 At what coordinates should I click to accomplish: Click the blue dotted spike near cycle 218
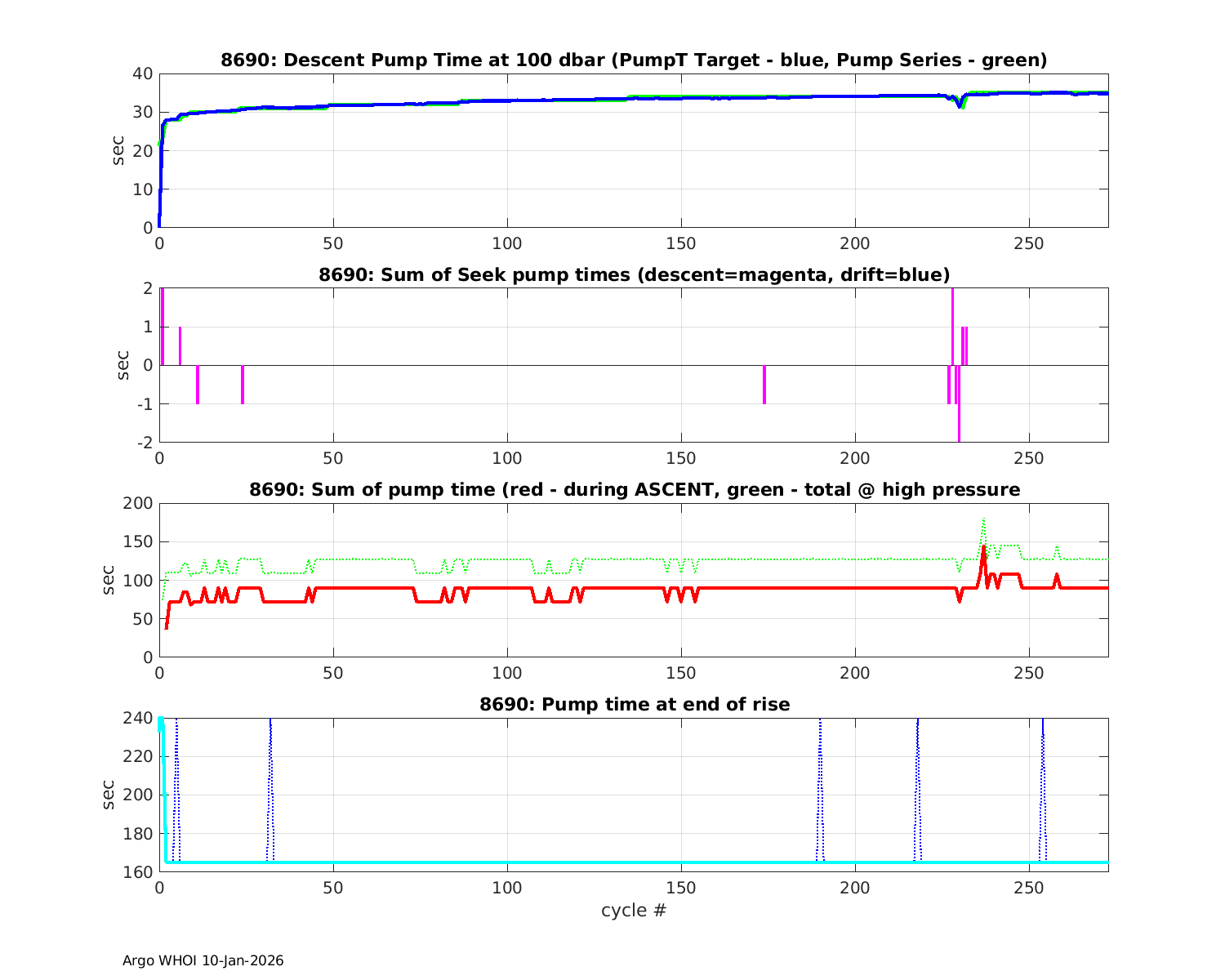[x=917, y=784]
